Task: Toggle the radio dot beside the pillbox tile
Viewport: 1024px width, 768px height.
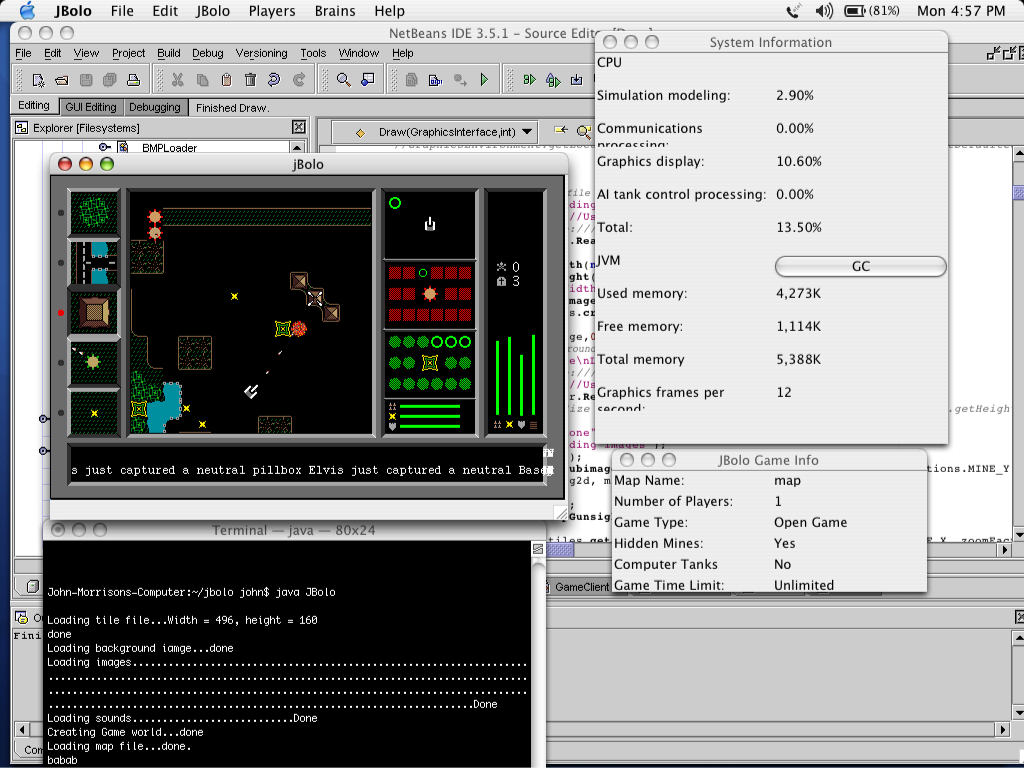Action: 61,362
